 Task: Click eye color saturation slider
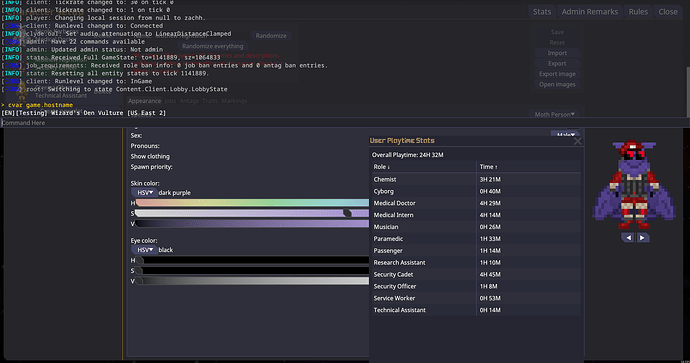(252, 271)
